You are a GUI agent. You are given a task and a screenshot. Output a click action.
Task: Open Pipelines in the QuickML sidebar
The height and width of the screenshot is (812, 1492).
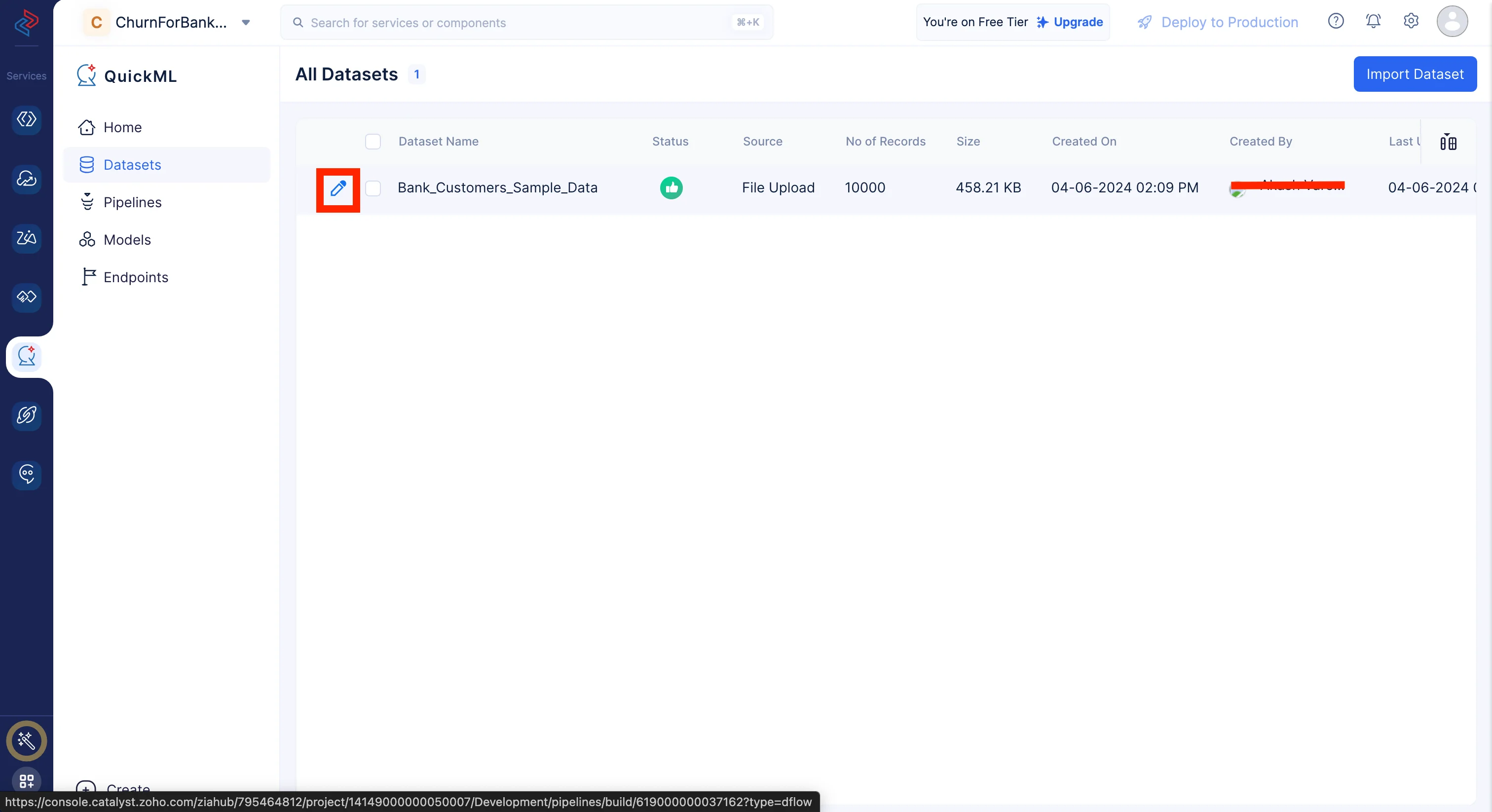[x=132, y=202]
